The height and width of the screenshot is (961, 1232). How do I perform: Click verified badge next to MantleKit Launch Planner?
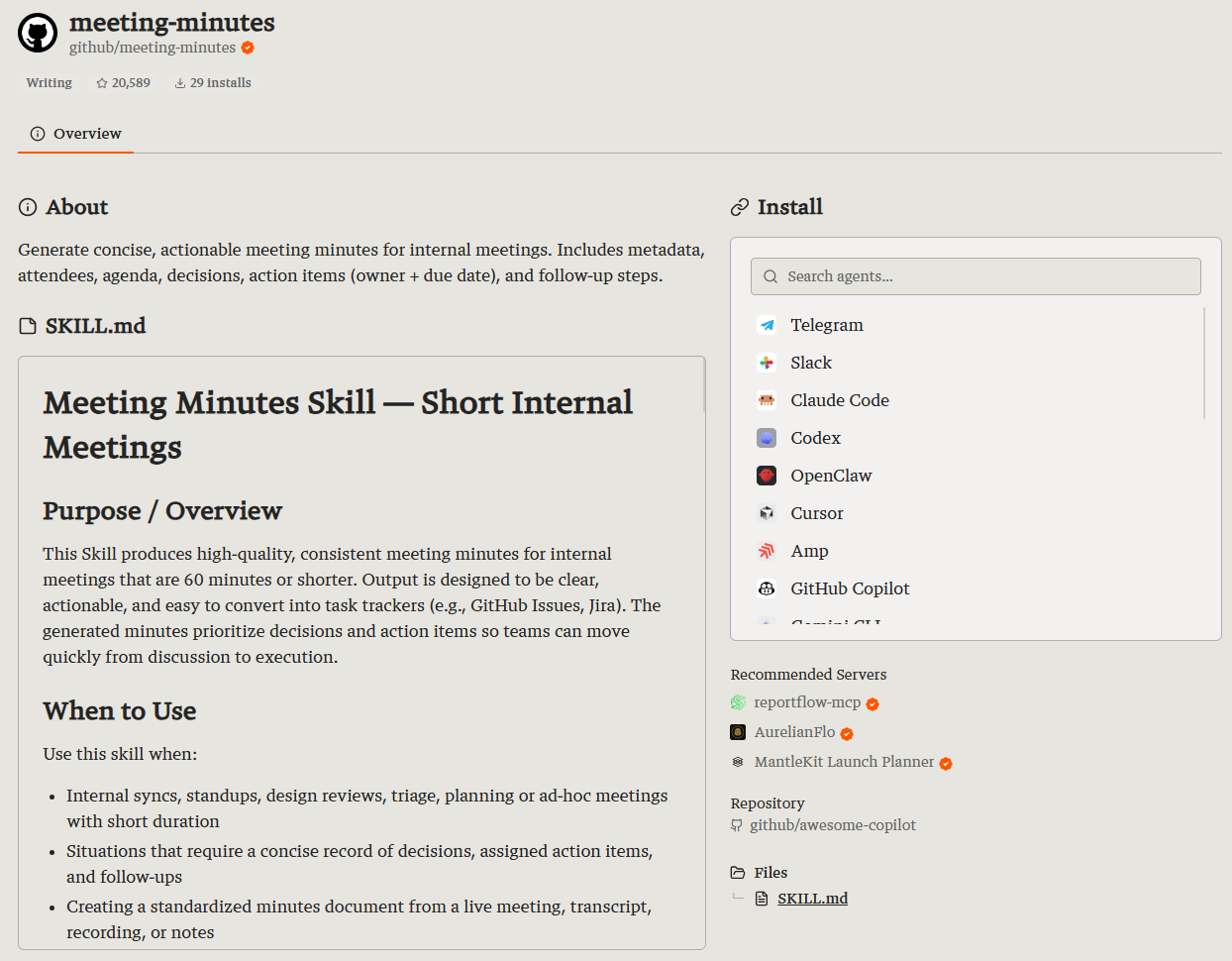click(946, 764)
